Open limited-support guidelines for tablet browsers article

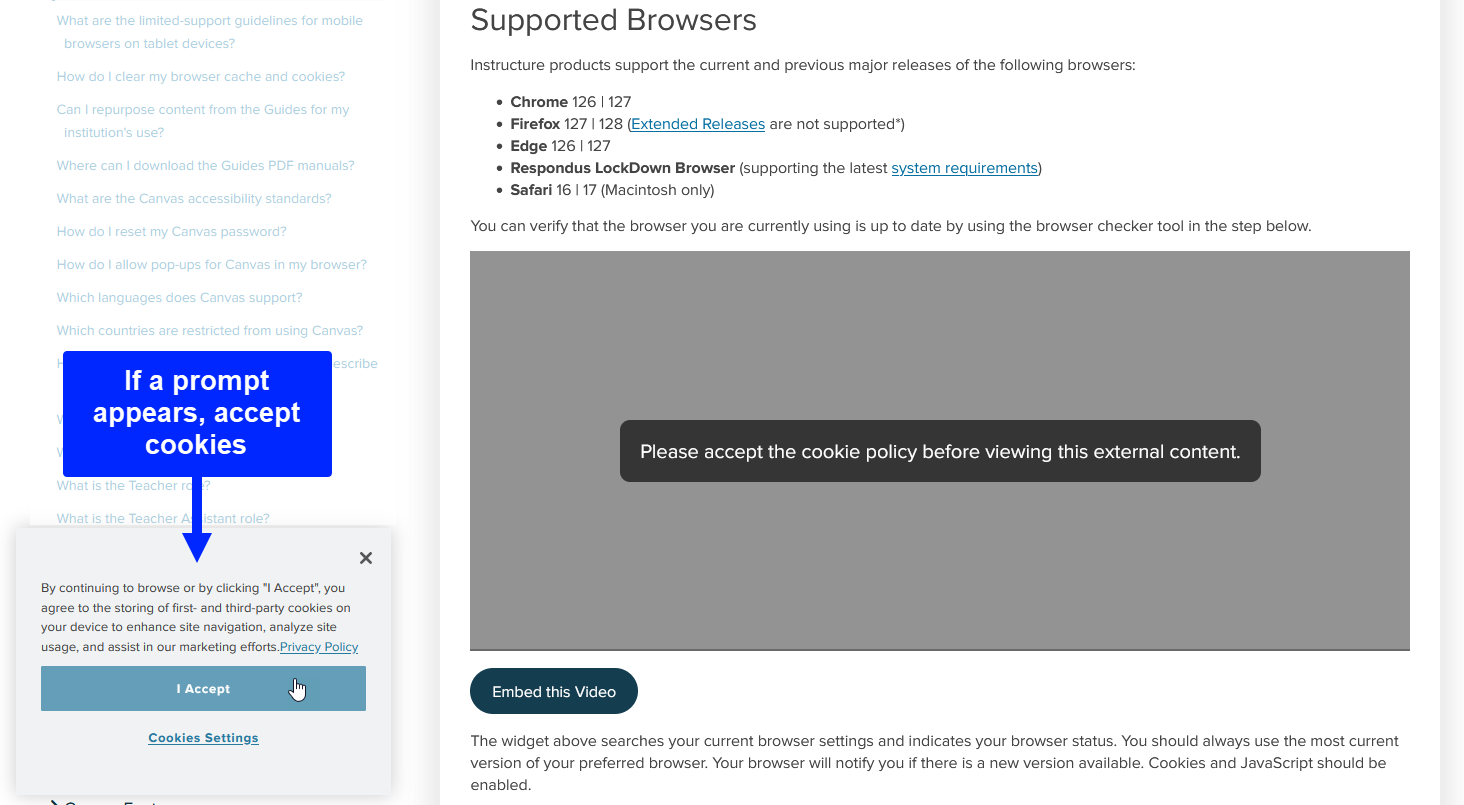(x=209, y=21)
